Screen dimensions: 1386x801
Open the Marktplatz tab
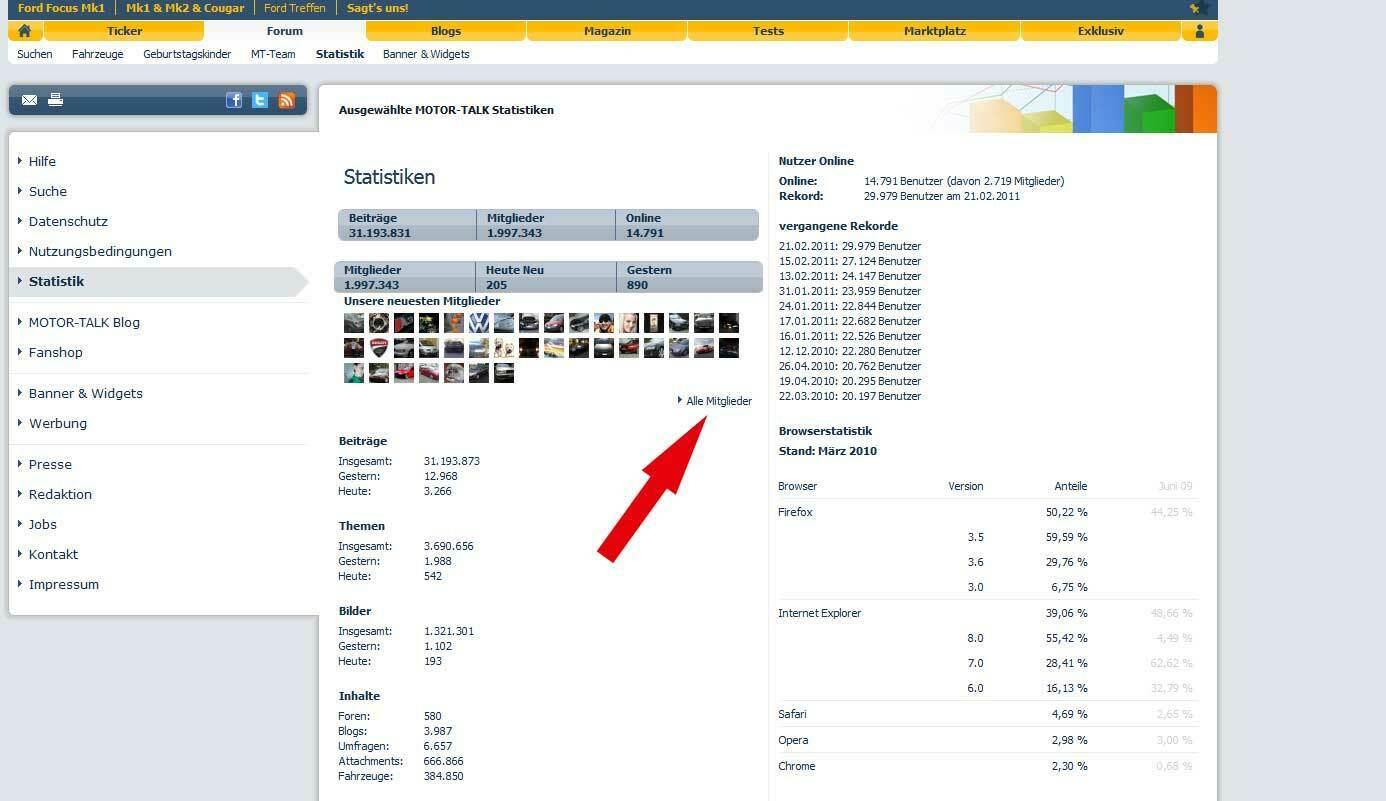click(x=934, y=31)
